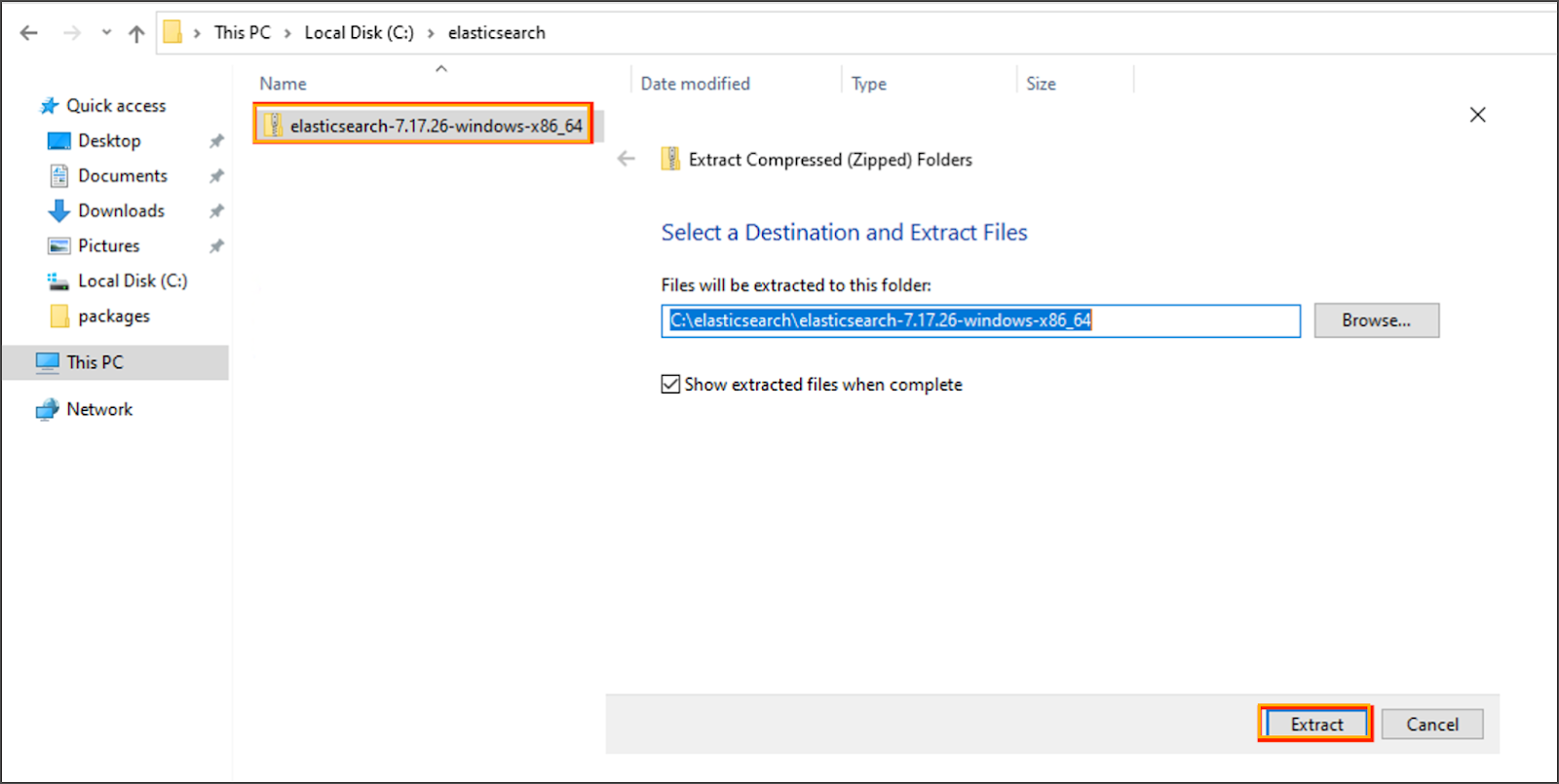1559x784 pixels.
Task: Select This PC in the navigation pane
Action: 95,362
